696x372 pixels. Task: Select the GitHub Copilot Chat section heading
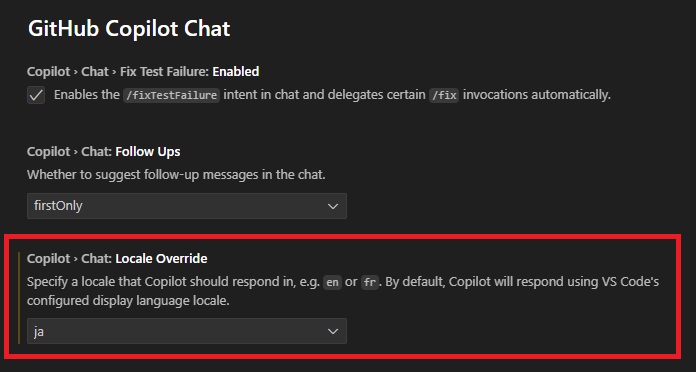coord(129,29)
